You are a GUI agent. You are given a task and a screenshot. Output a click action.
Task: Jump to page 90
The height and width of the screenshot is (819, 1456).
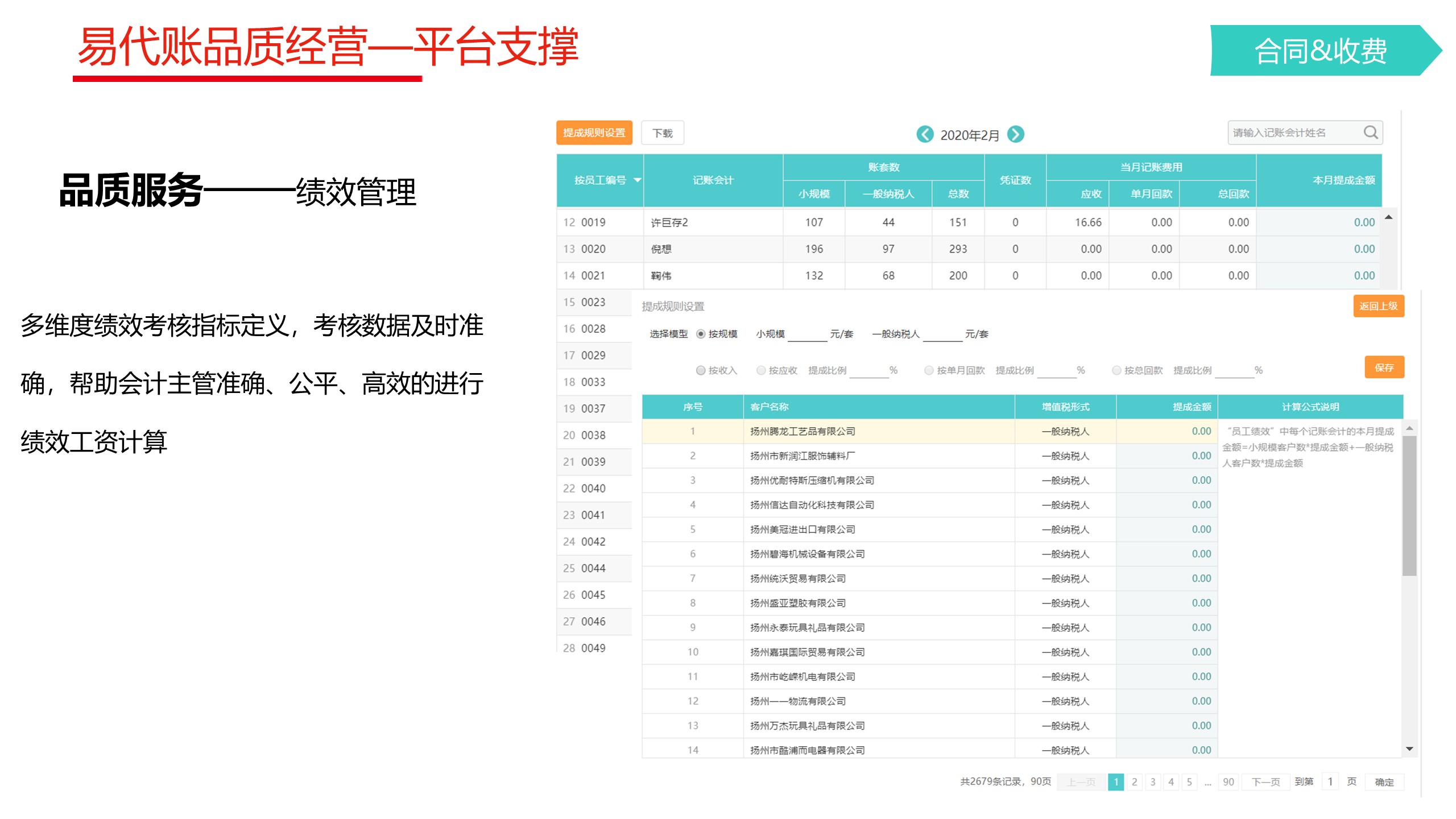click(1228, 782)
